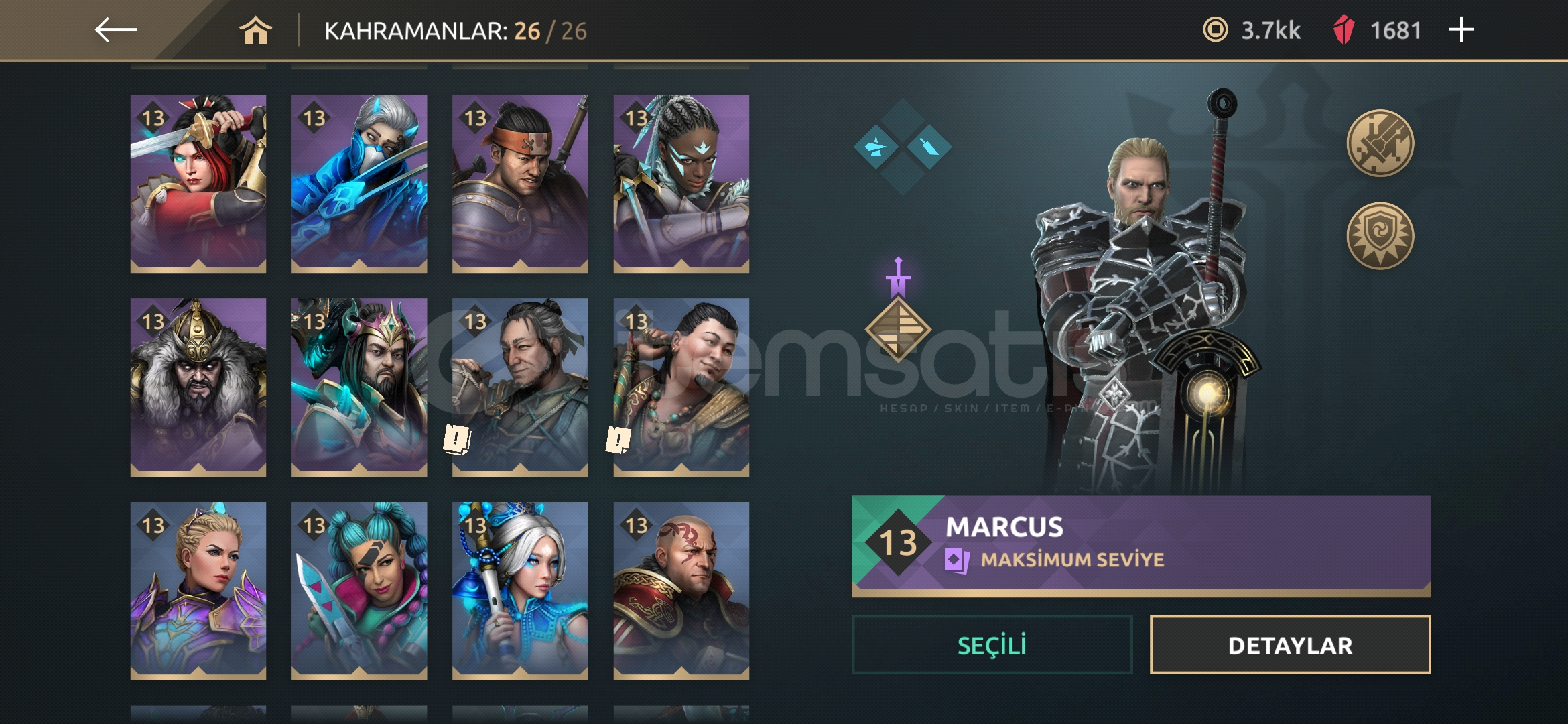This screenshot has width=1568, height=724.
Task: Select the teal diamond talent icons
Action: [x=903, y=147]
